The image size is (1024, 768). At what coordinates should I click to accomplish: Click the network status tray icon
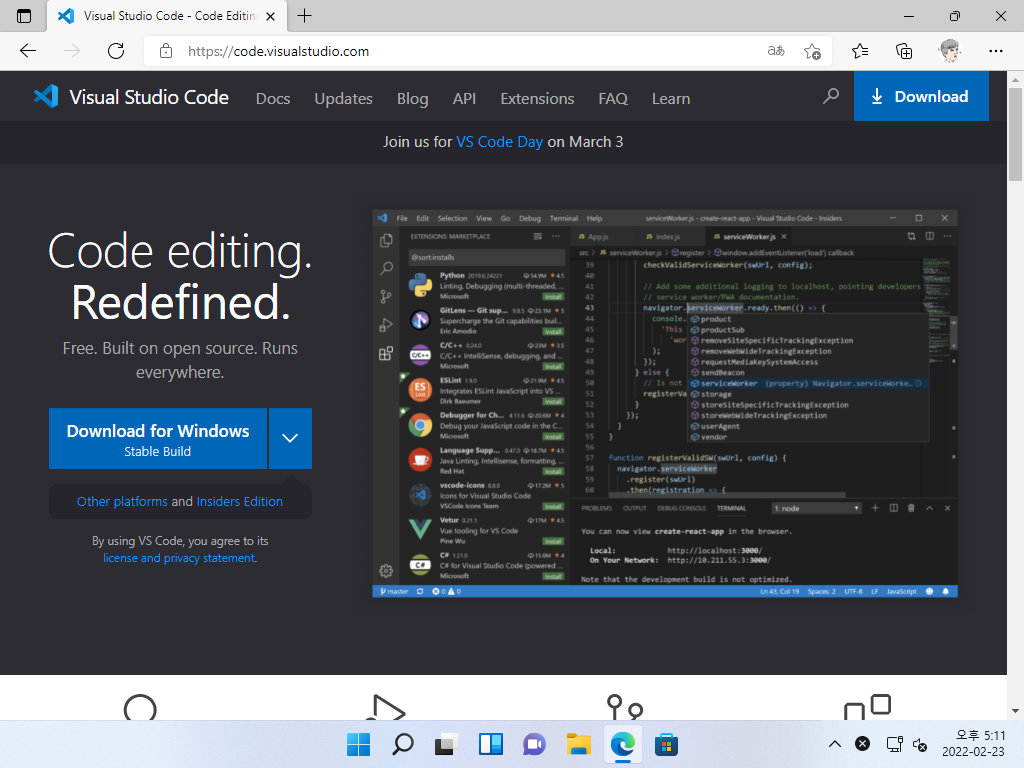(894, 744)
